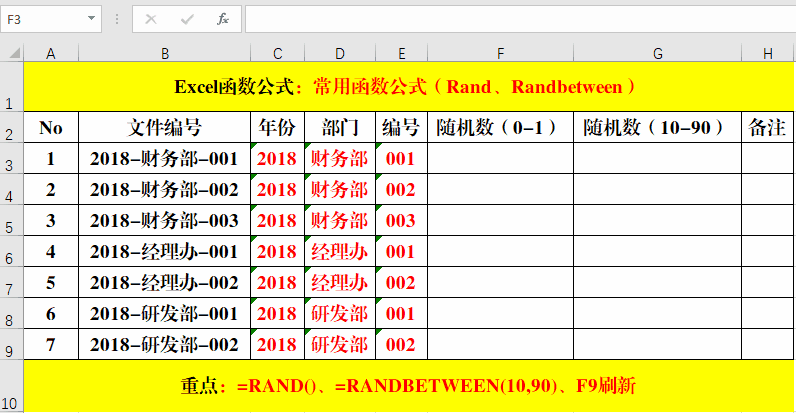Viewport: 796px width, 413px height.
Task: Select cell '2018-财务部-001'
Action: point(164,158)
